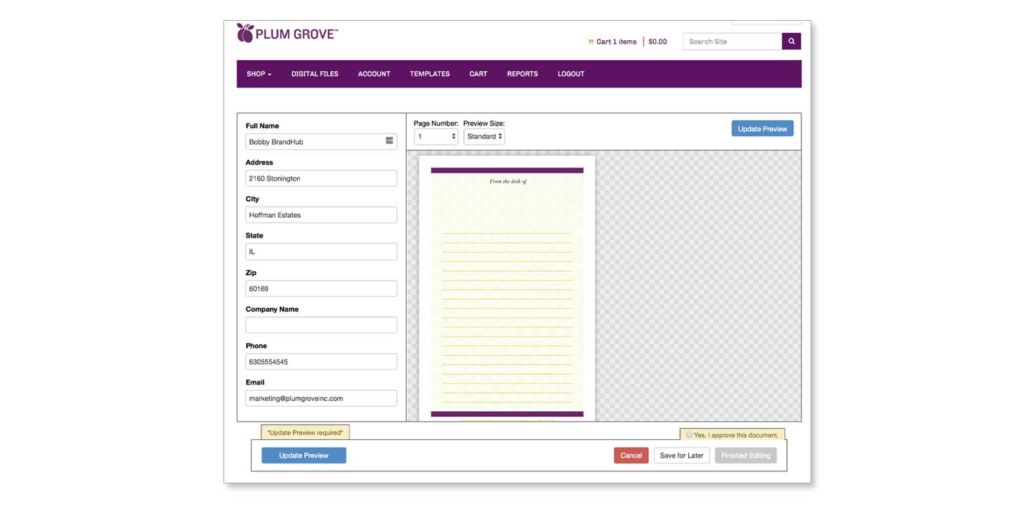Click the red Cancel button
This screenshot has width=1024, height=510.
(631, 455)
